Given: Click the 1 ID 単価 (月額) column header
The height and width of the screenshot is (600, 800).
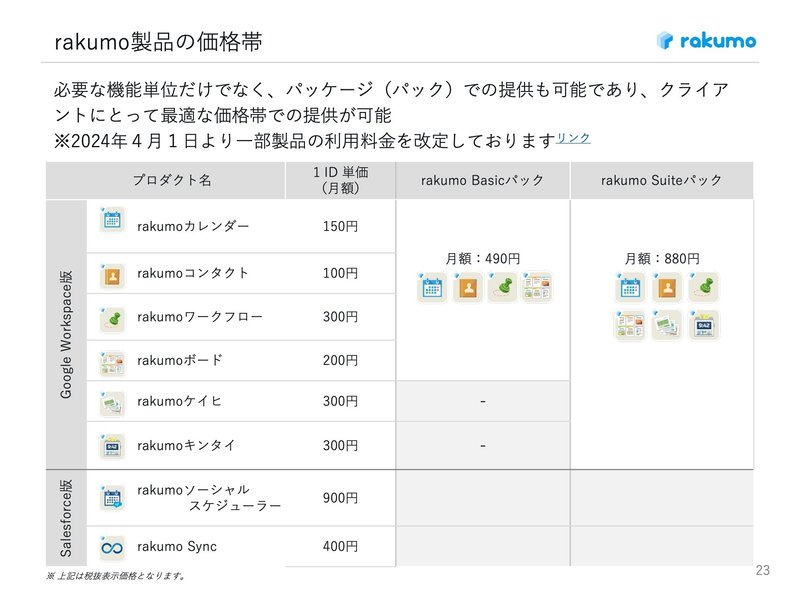Looking at the screenshot, I should click(340, 180).
